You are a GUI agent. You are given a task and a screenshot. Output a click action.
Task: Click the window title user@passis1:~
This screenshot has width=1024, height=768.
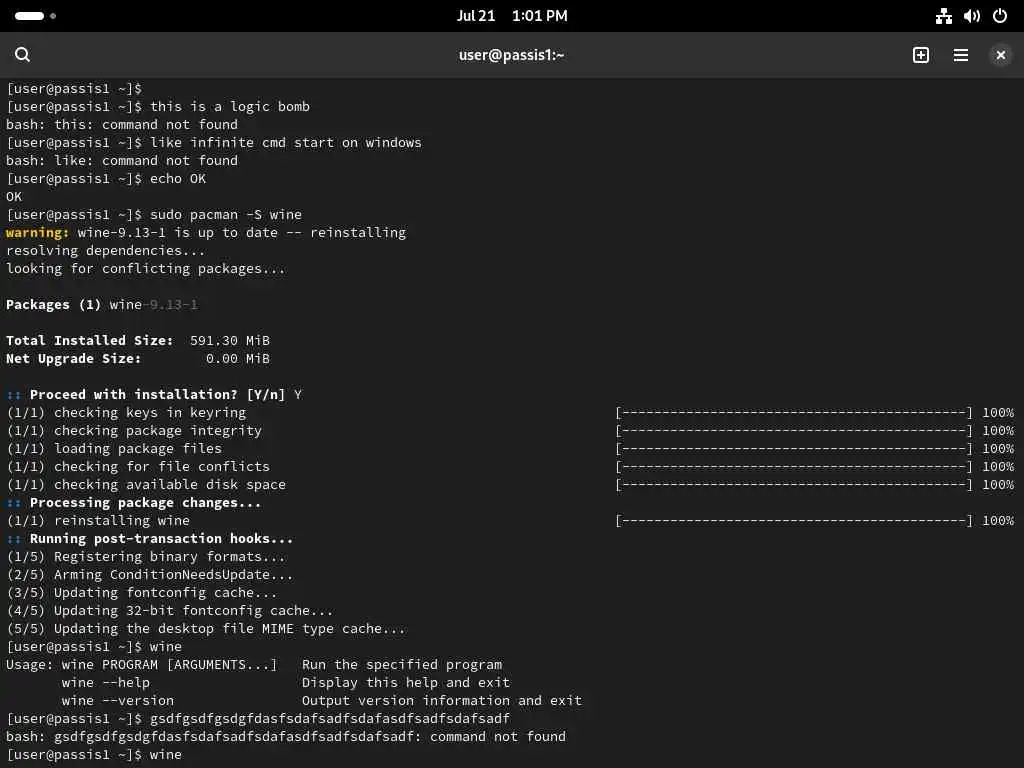pos(511,55)
